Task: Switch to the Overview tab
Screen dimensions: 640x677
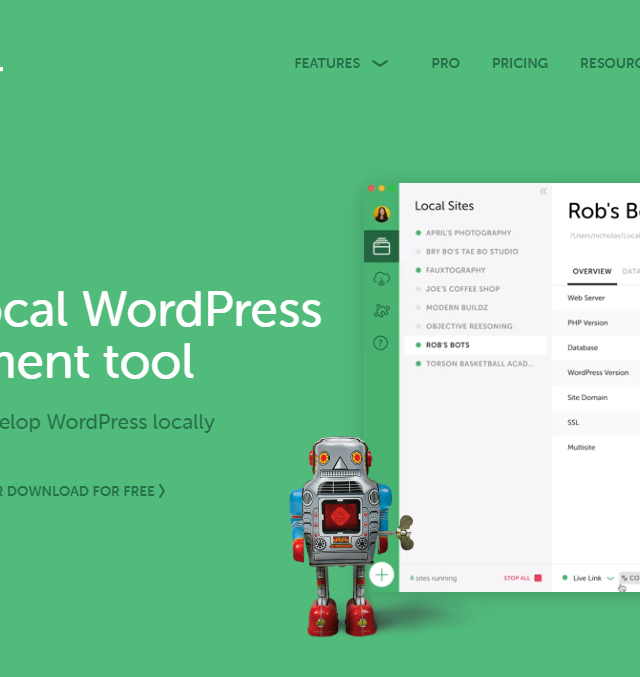Action: (x=592, y=272)
